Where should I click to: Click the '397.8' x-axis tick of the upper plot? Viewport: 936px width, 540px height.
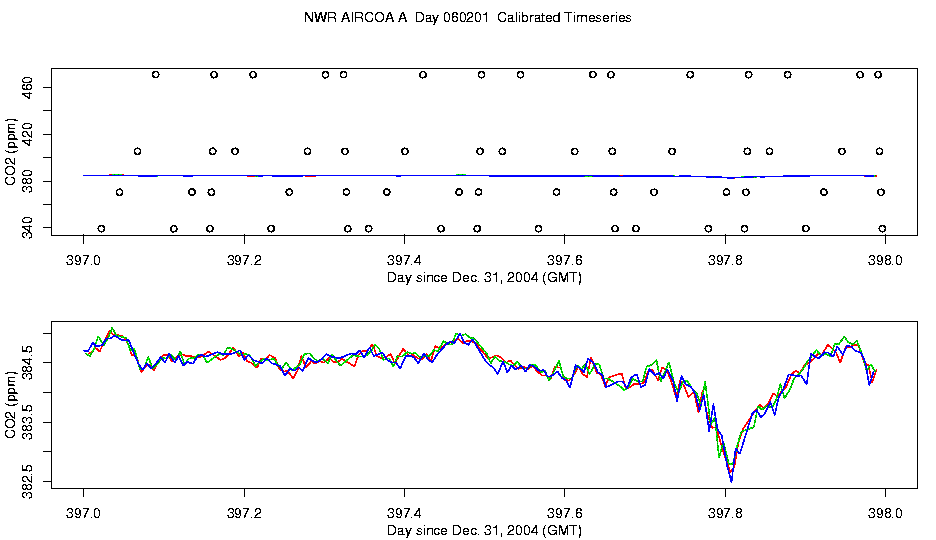[725, 260]
